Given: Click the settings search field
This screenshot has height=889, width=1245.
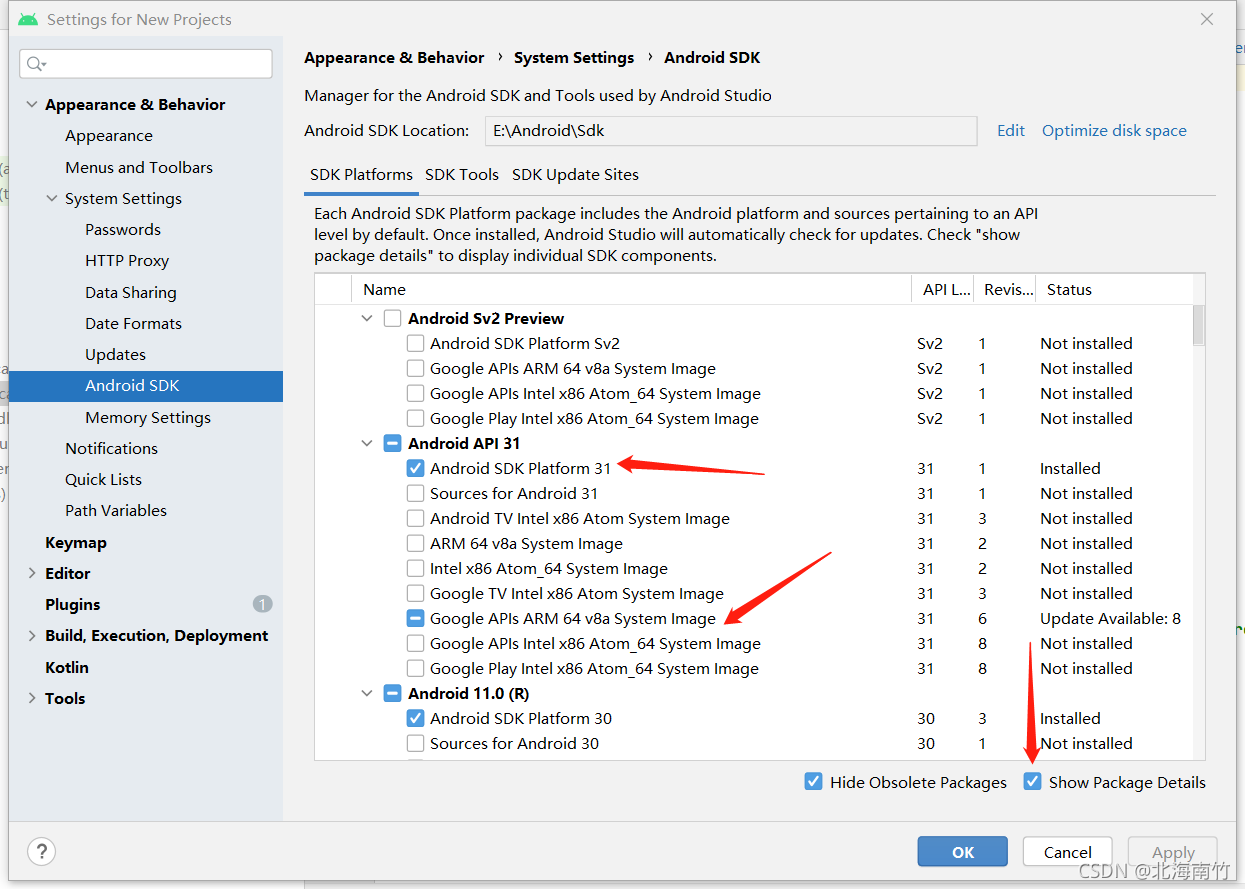Looking at the screenshot, I should (x=146, y=64).
